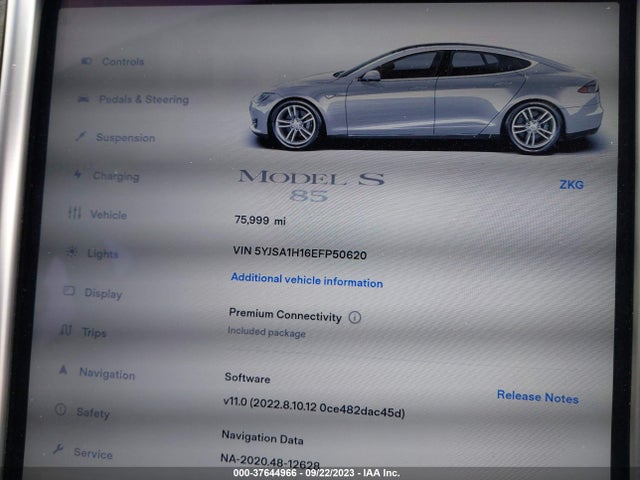Tap the NA-2020.48-12628 navigation data value
Viewport: 640px width, 480px height.
(x=270, y=461)
